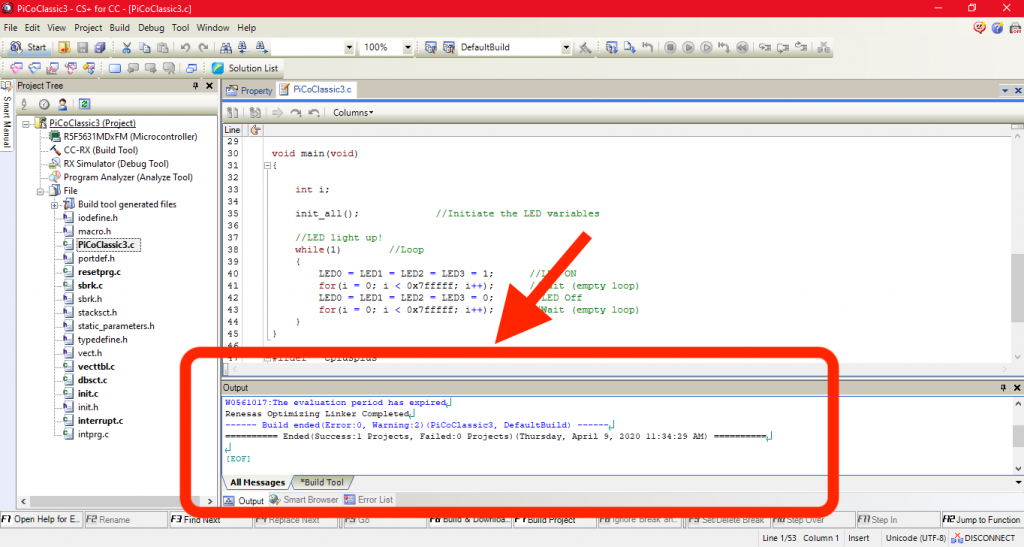The image size is (1024, 547).
Task: Click the Solution List button
Action: pos(246,68)
